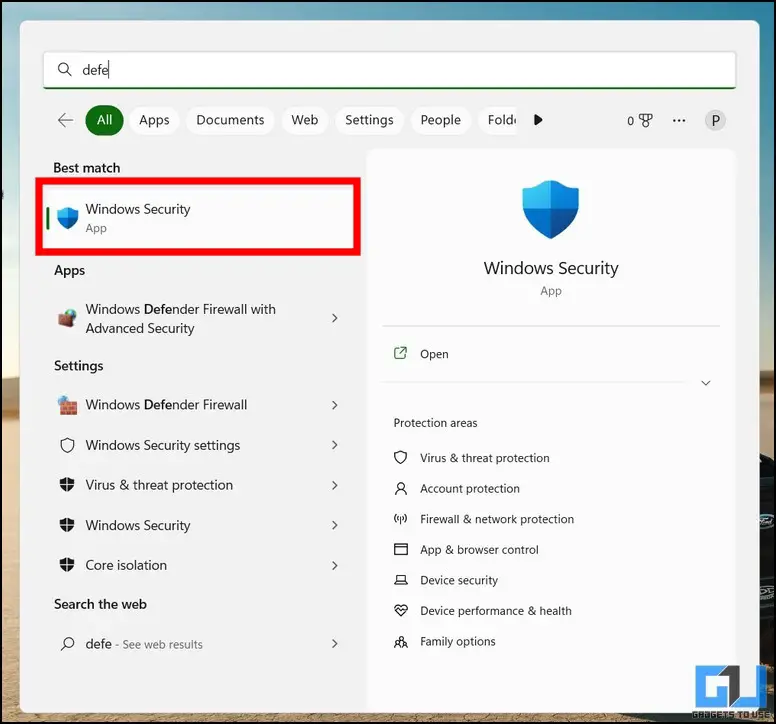Click the web search magnifier beside defe
This screenshot has height=724, width=776.
tap(67, 644)
